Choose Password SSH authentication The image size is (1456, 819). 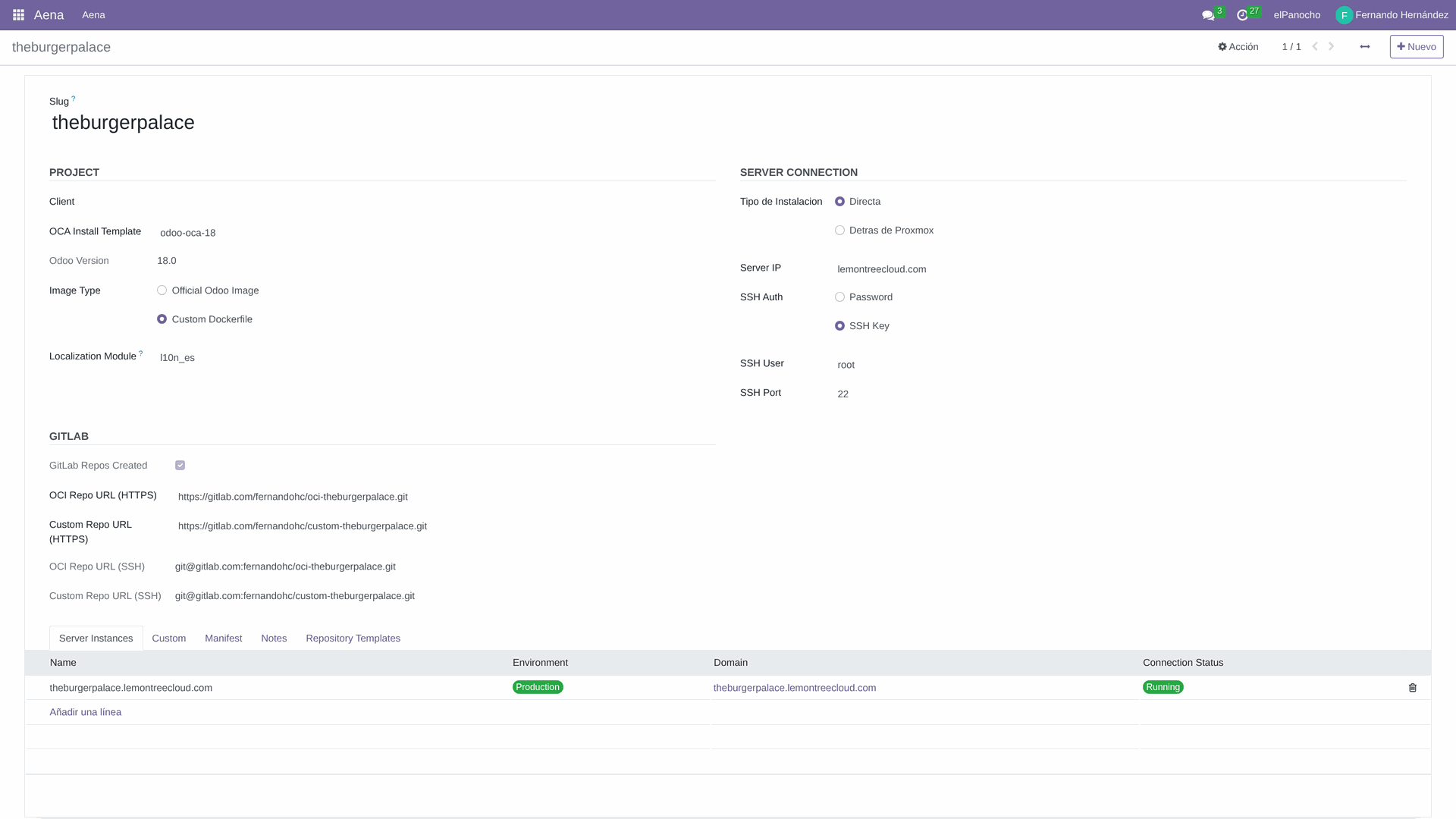coord(839,297)
